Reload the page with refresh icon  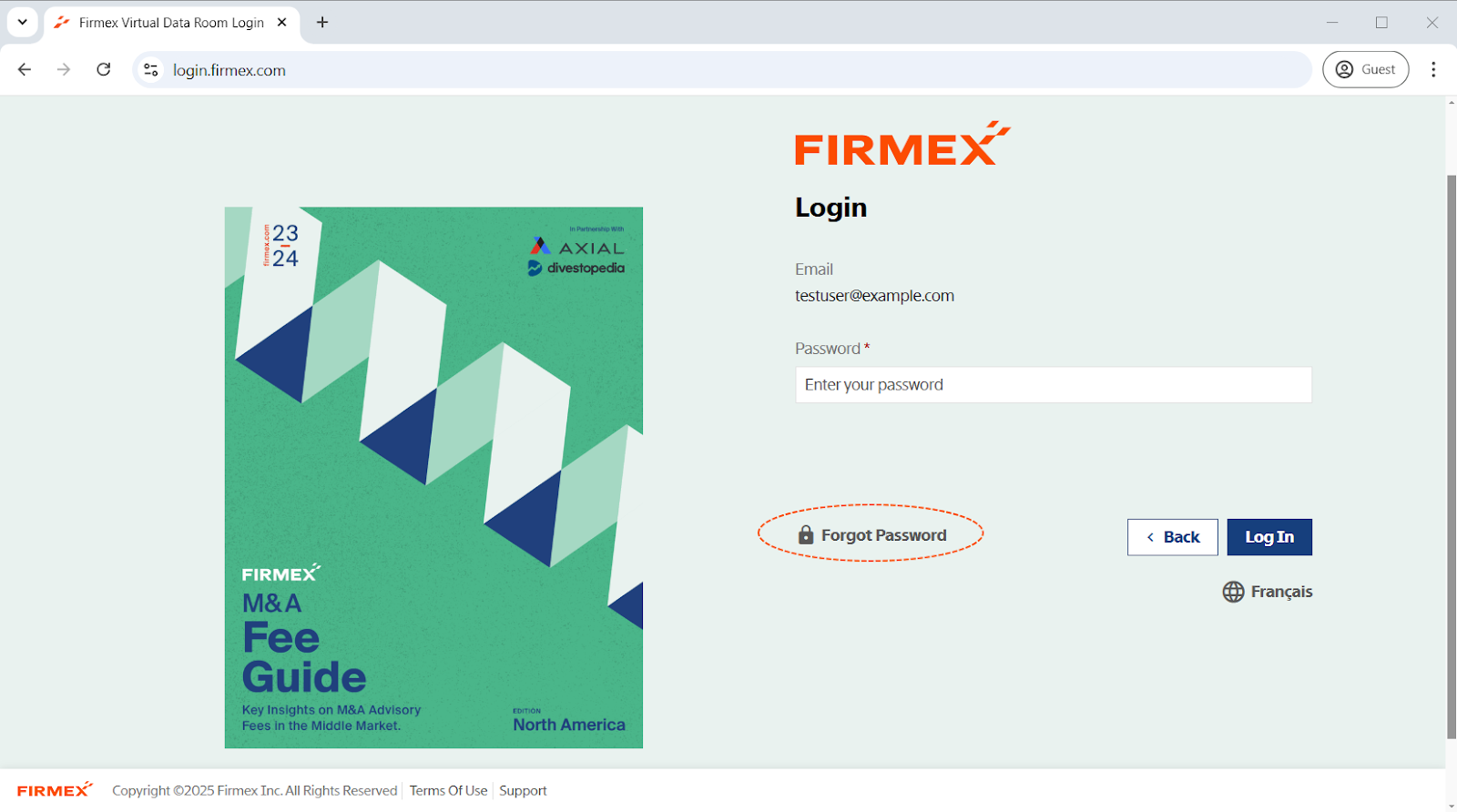click(104, 69)
